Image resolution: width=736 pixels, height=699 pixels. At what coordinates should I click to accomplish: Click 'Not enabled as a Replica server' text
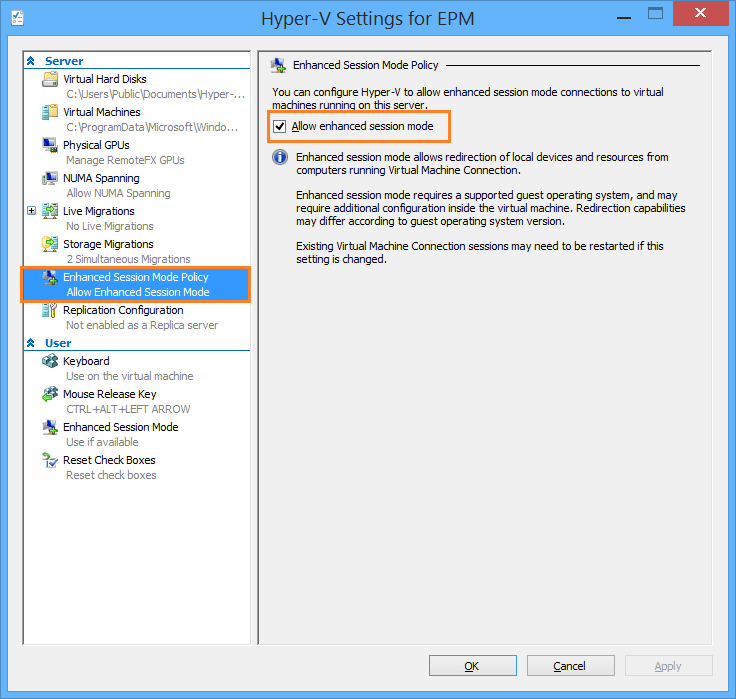142,325
